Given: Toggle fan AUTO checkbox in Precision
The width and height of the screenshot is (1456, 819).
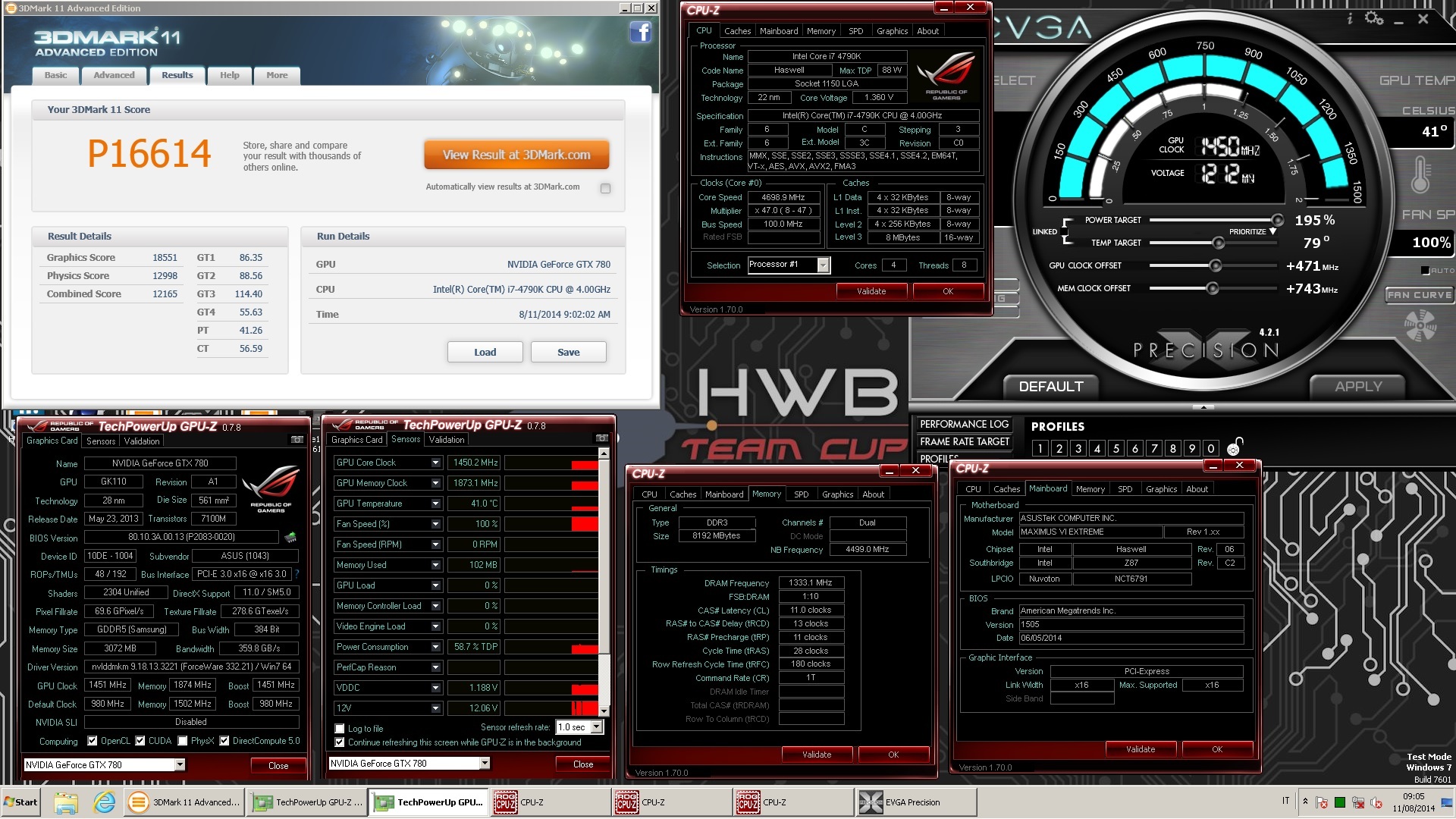Looking at the screenshot, I should 1425,271.
